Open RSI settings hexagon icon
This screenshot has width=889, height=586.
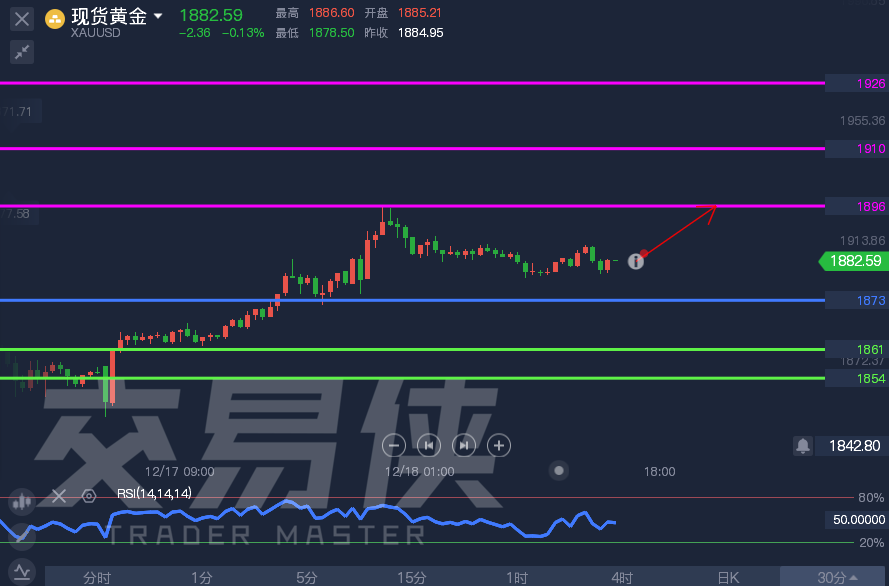point(89,496)
